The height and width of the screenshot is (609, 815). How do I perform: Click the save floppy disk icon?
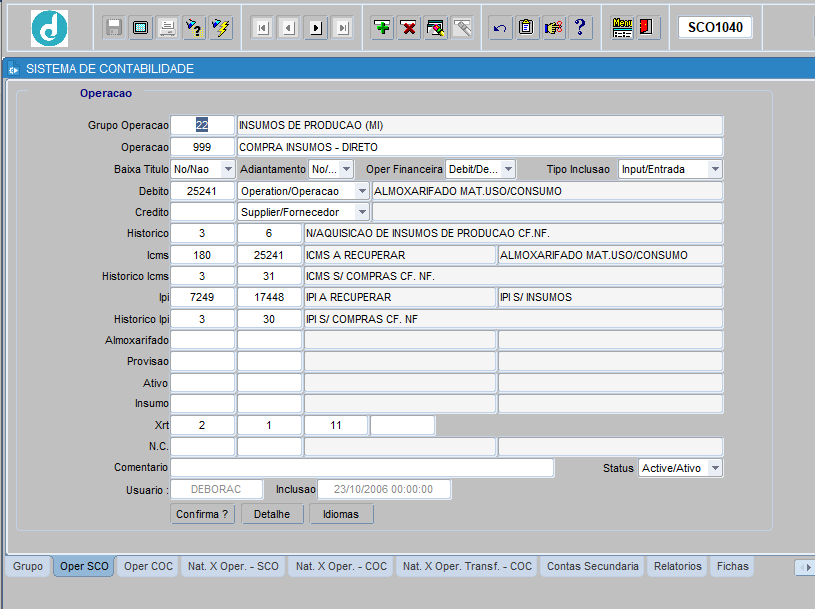click(113, 28)
